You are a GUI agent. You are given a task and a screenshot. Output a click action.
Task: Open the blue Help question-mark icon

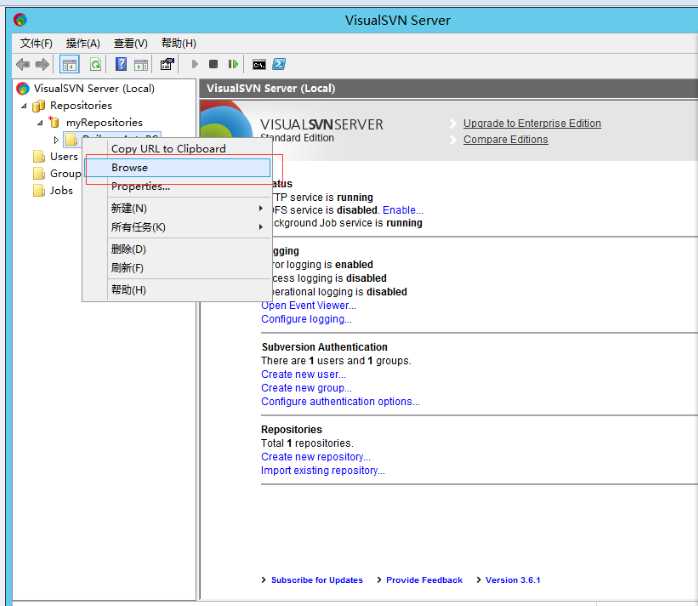[x=121, y=65]
